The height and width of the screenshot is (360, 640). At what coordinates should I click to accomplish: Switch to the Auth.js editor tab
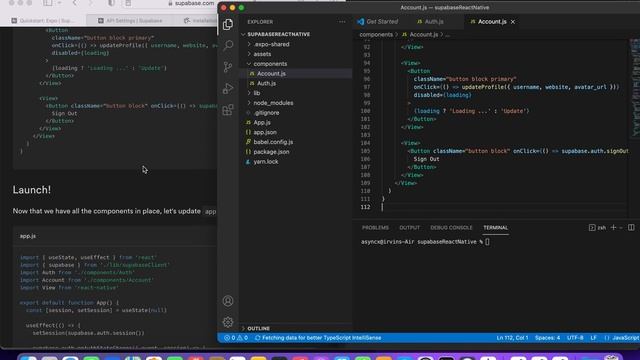coord(430,22)
